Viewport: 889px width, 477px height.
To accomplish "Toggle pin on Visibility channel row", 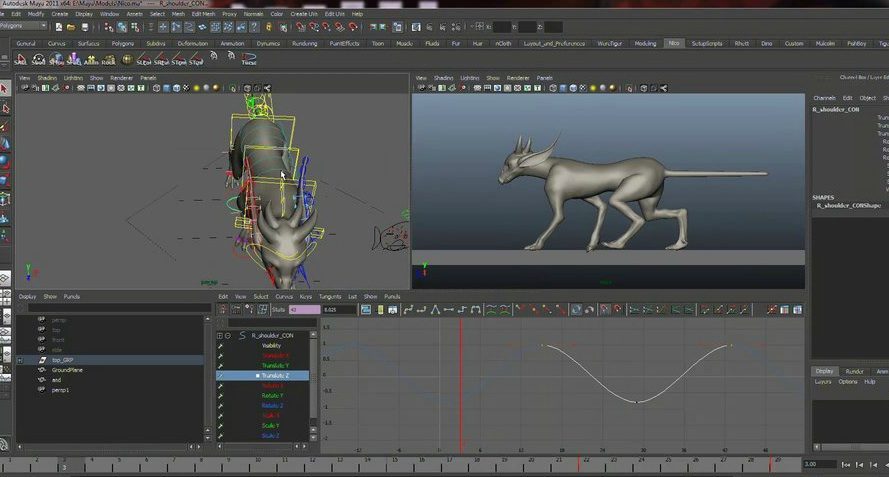I will coord(221,346).
